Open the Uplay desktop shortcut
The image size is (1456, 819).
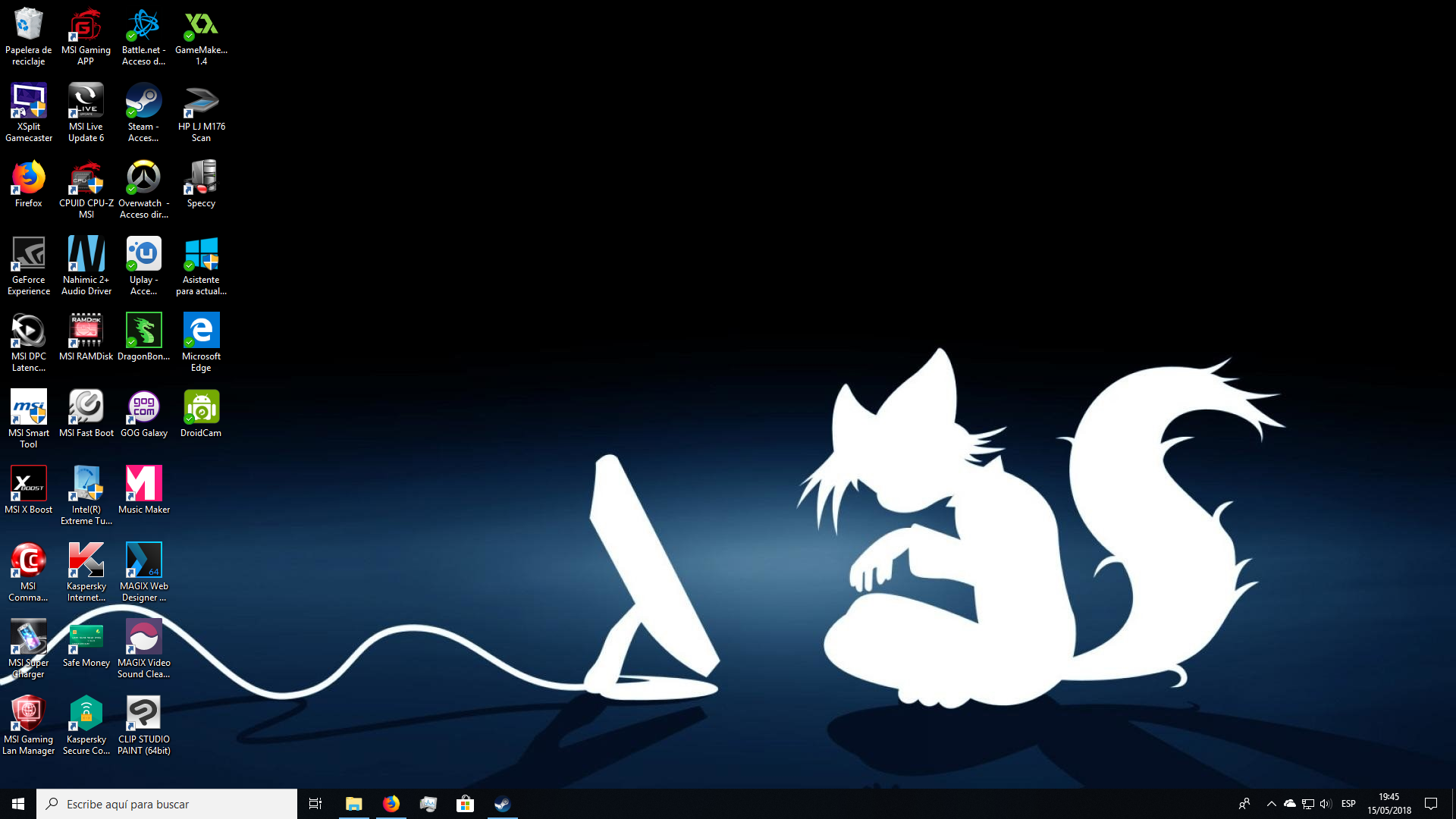point(143,266)
